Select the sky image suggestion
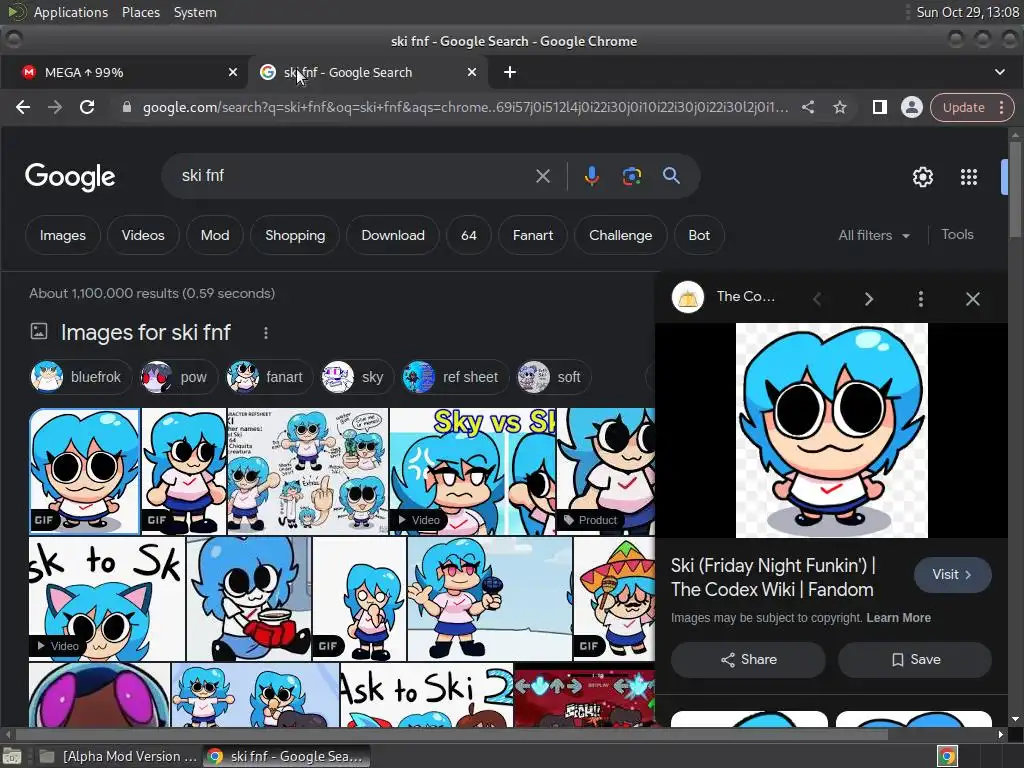1024x768 pixels. click(x=357, y=377)
